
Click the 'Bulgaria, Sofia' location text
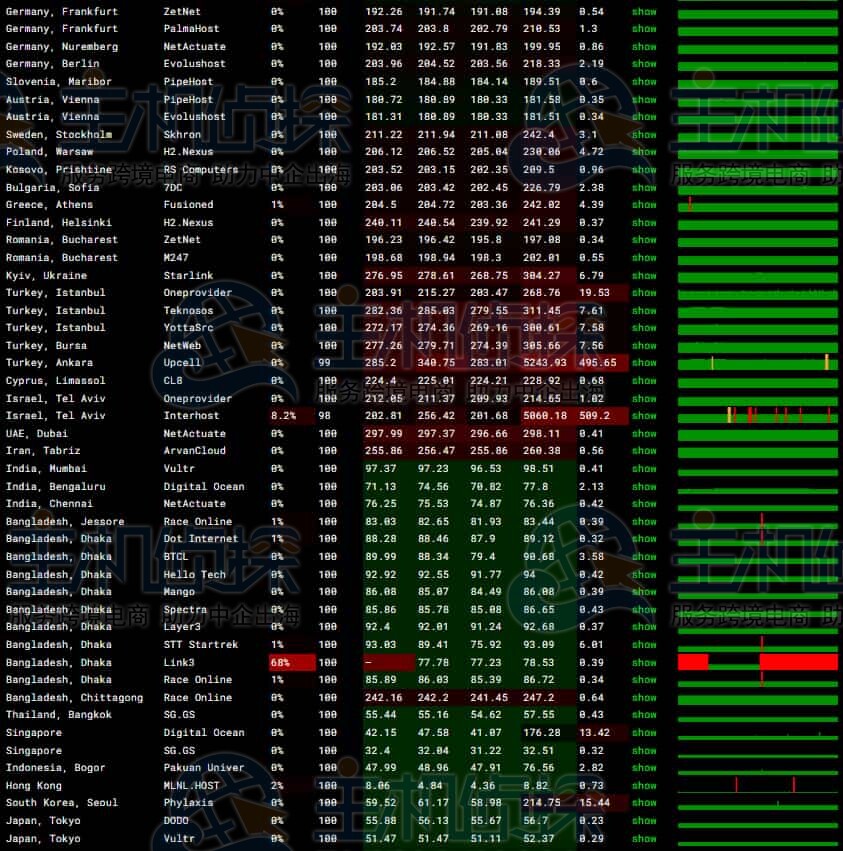53,188
